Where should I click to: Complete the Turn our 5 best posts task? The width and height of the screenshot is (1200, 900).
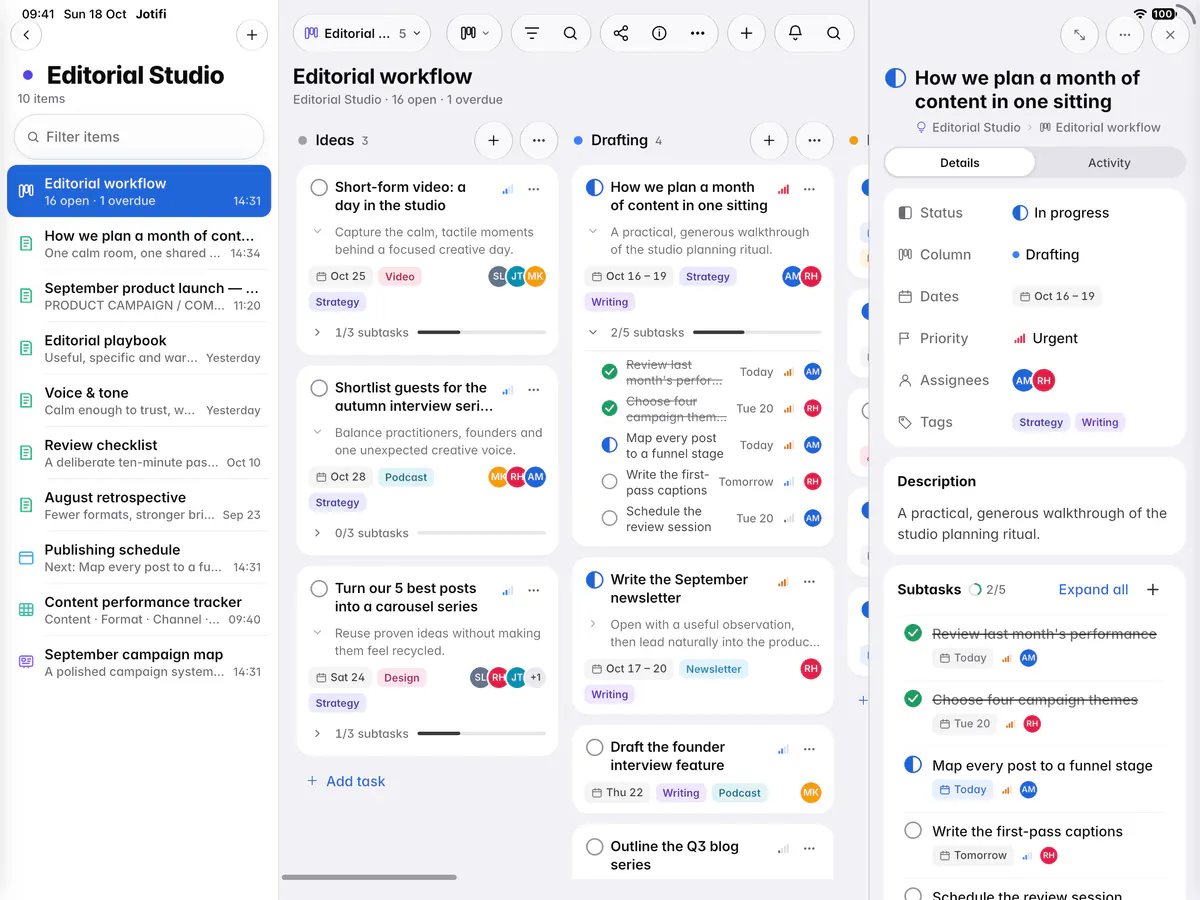tap(319, 589)
